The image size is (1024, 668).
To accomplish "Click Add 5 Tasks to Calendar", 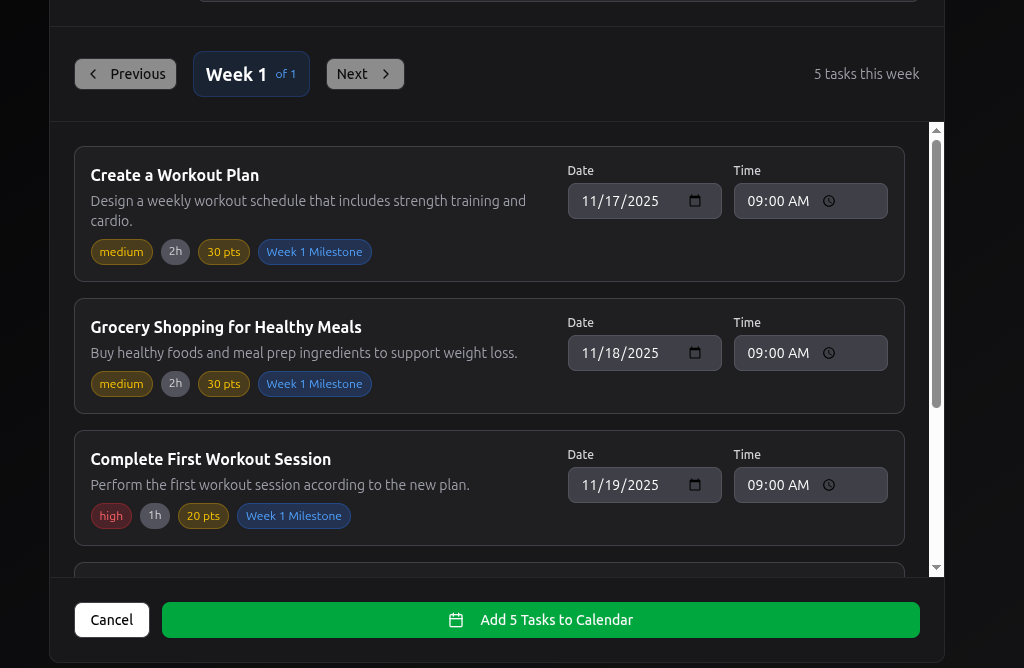I will point(540,620).
